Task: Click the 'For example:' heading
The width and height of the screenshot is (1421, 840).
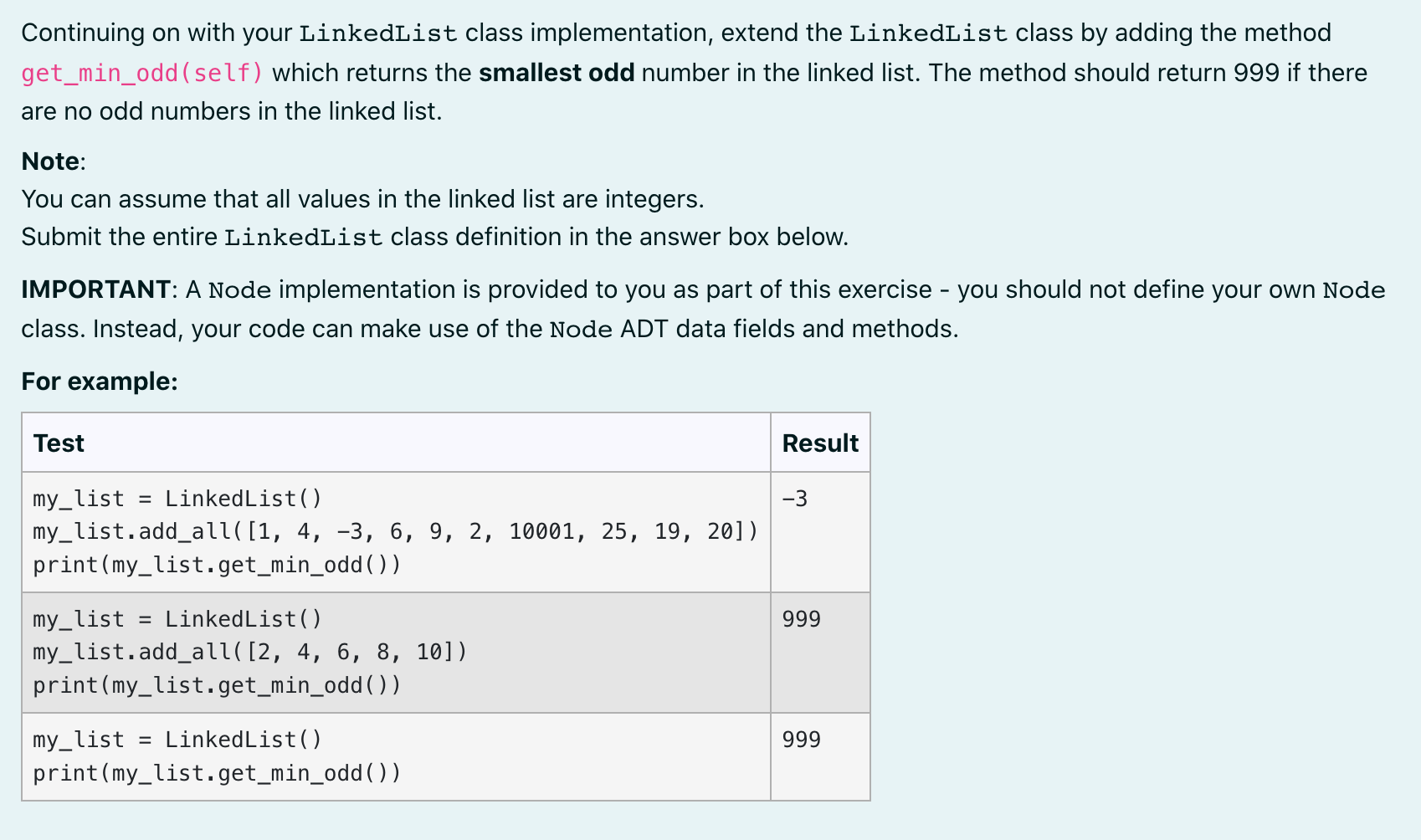Action: [x=100, y=382]
